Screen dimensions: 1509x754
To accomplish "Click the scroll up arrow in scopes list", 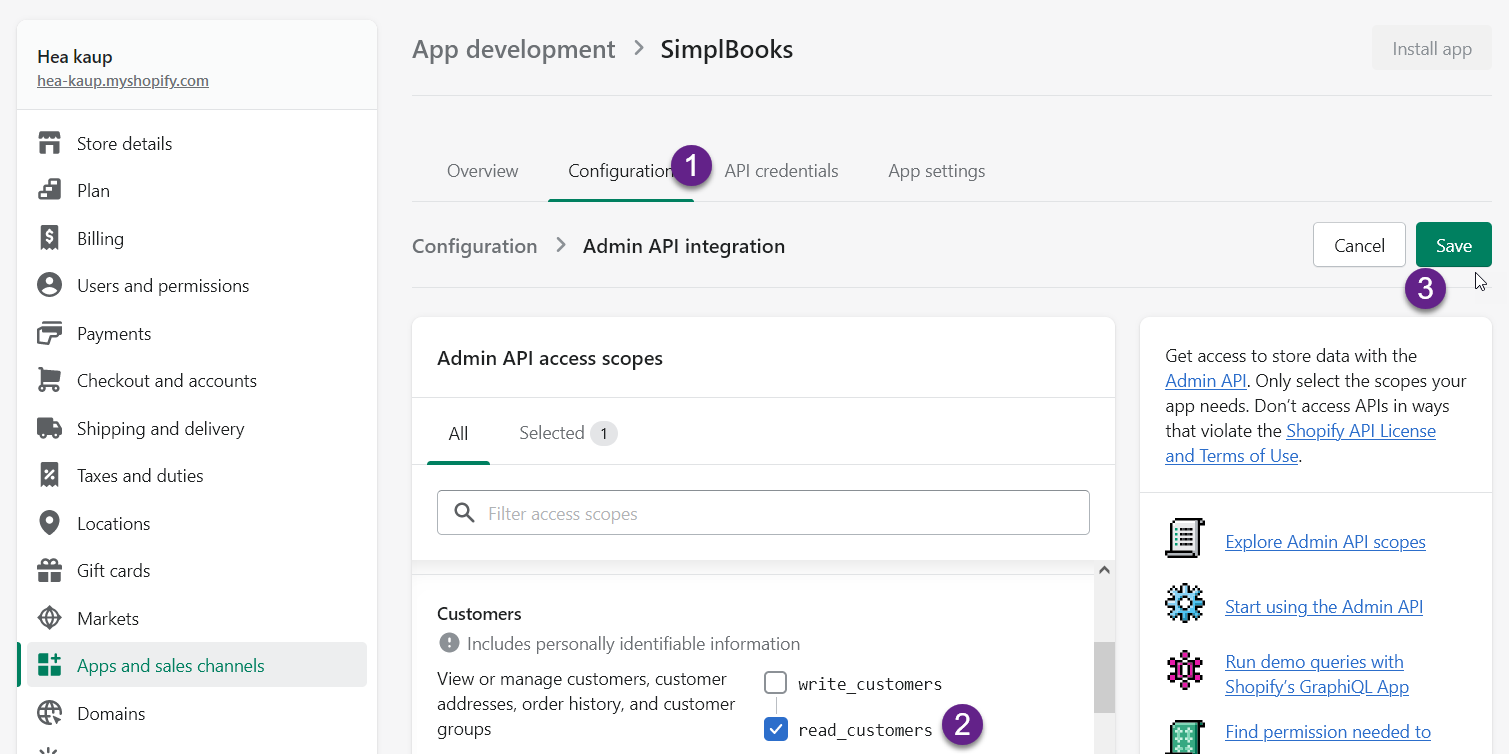I will [1104, 570].
